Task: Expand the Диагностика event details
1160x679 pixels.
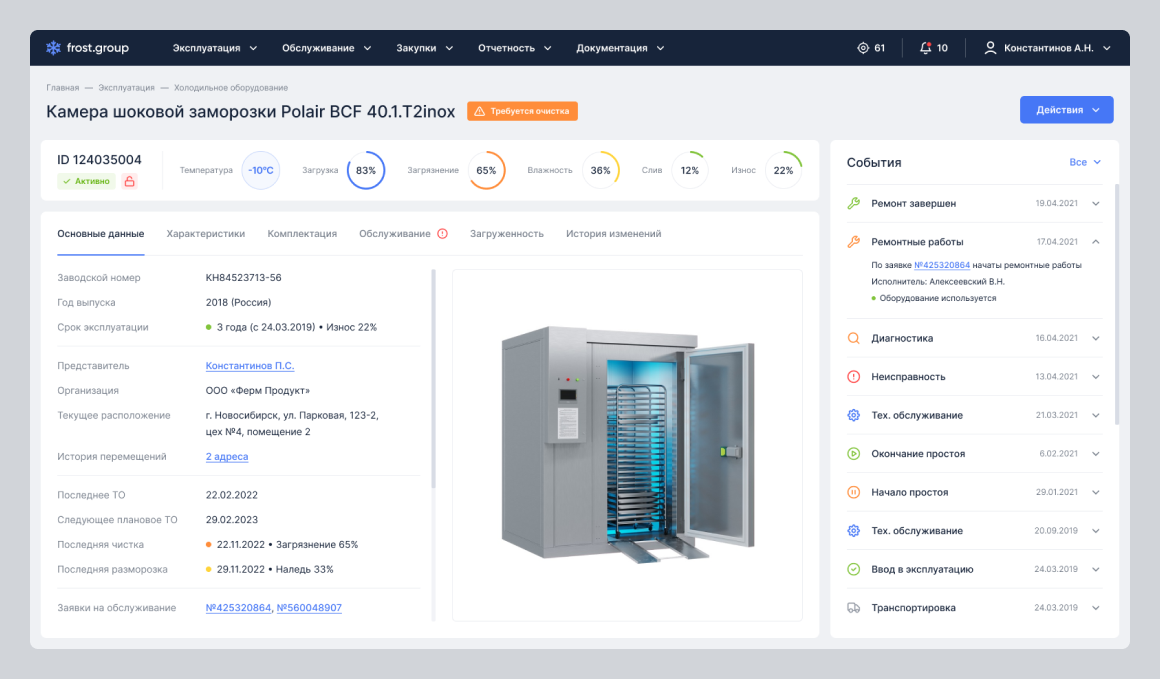Action: pos(1096,338)
